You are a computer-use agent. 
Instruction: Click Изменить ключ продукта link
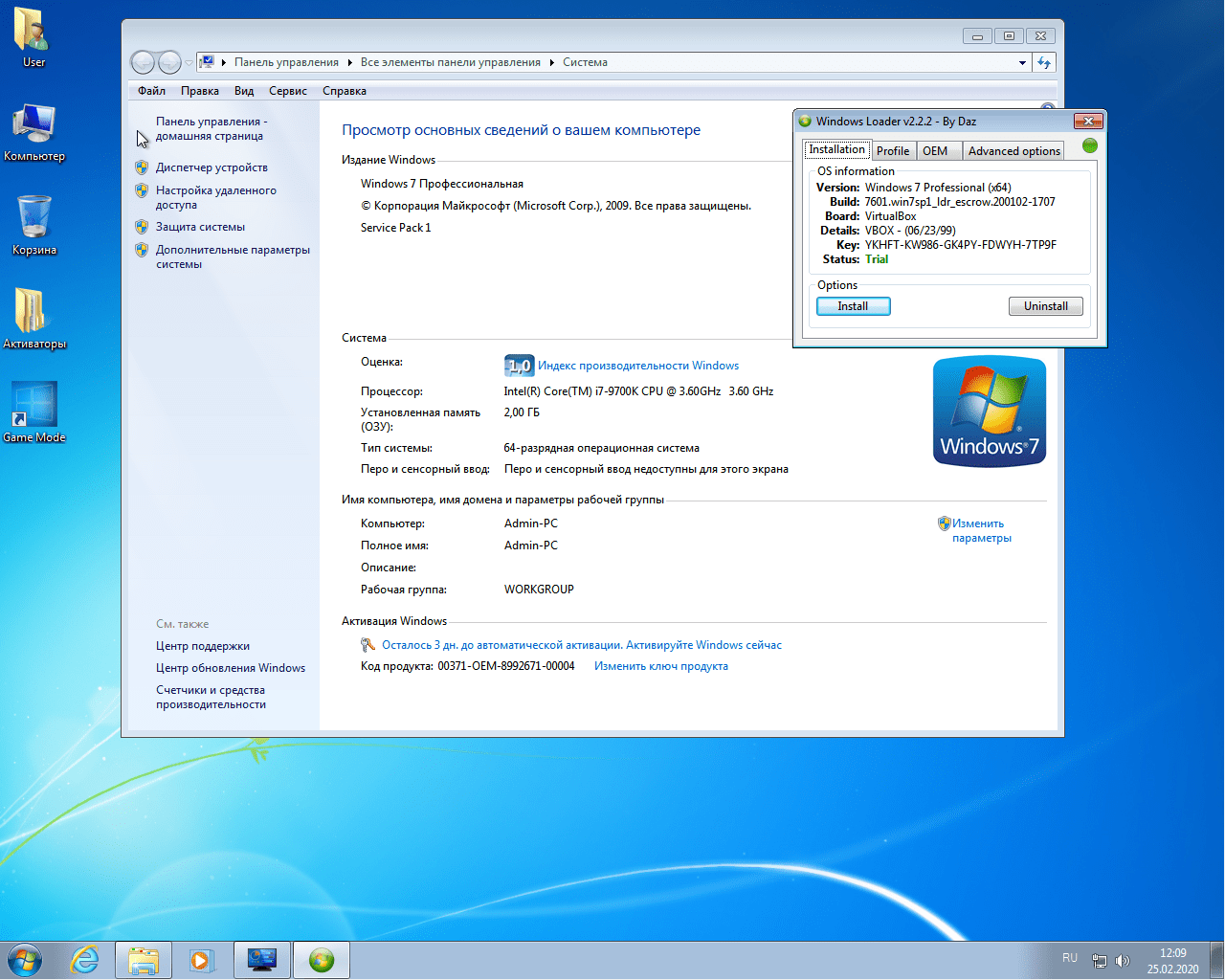[661, 666]
